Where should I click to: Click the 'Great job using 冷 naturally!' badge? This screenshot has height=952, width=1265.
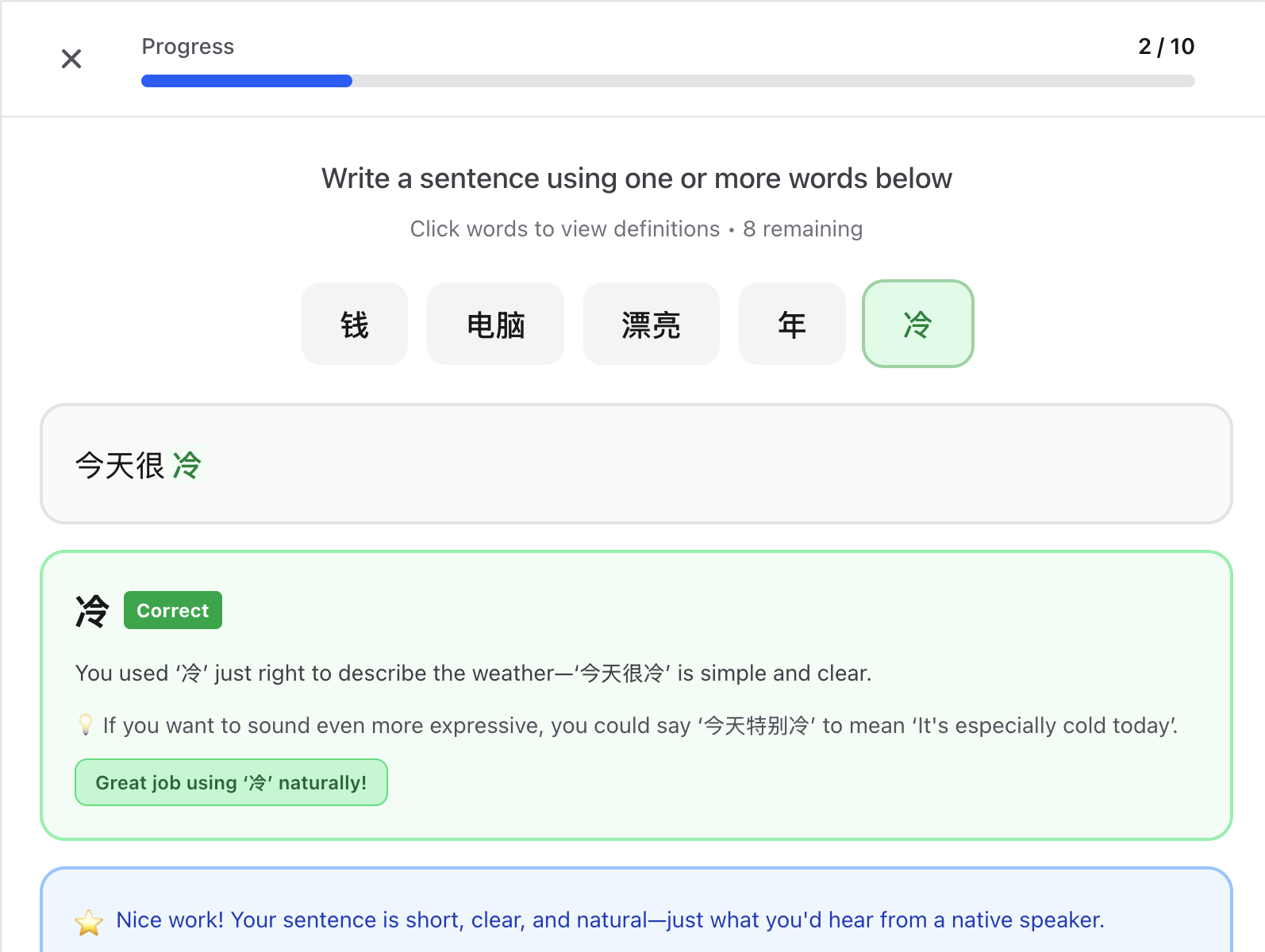tap(231, 783)
